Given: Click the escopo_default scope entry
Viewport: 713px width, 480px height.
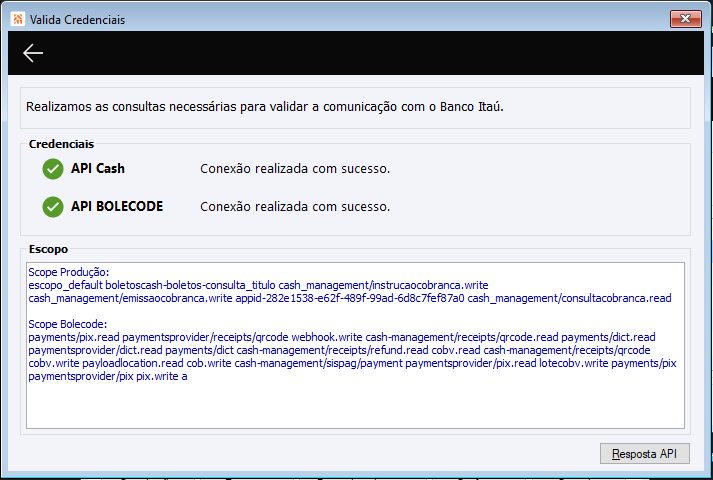Looking at the screenshot, I should click(65, 285).
